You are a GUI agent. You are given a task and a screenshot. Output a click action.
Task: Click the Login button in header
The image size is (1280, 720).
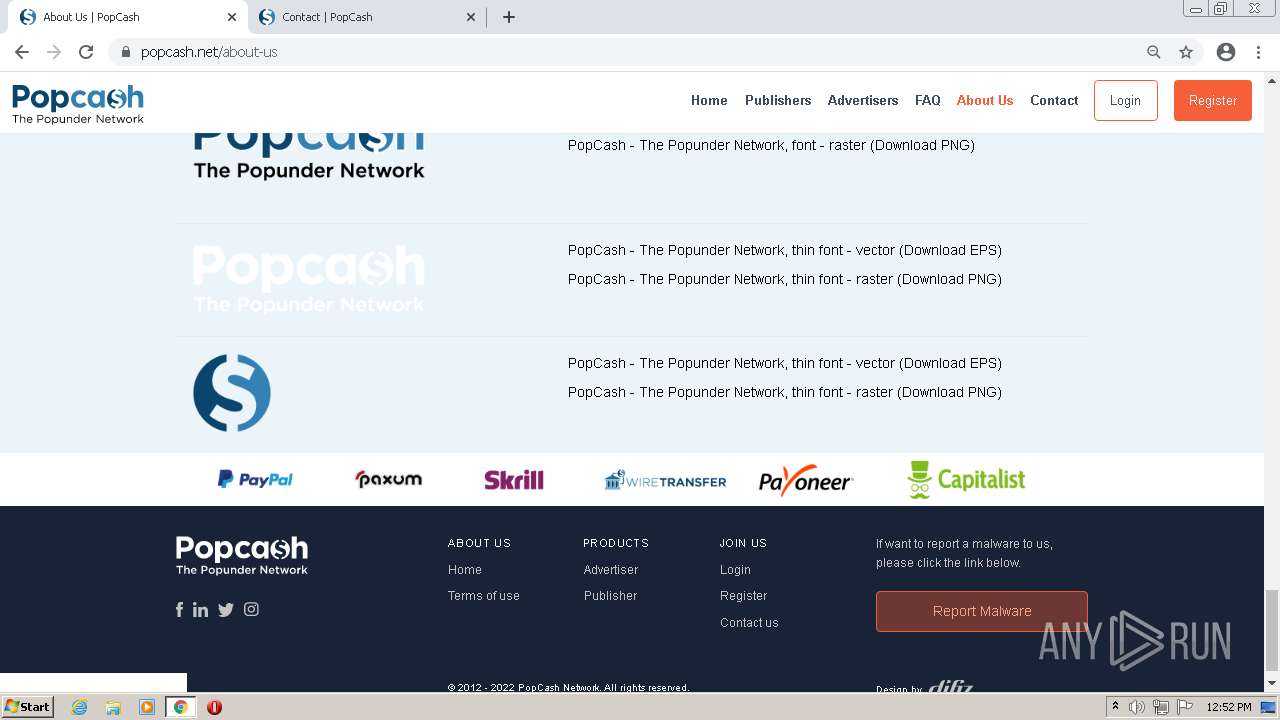(1125, 100)
